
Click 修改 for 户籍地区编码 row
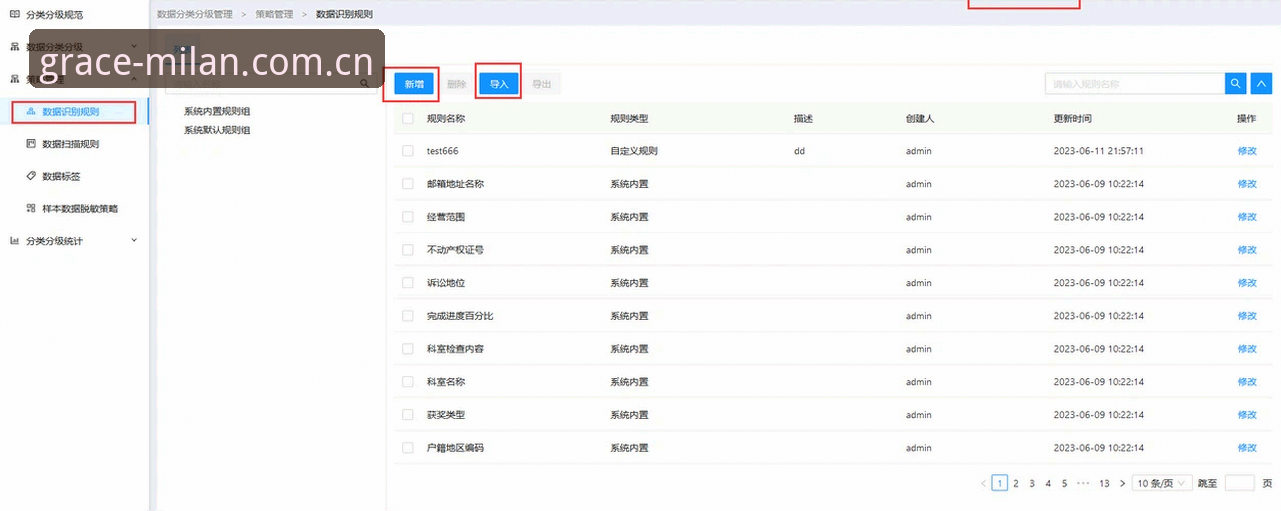pyautogui.click(x=1247, y=448)
